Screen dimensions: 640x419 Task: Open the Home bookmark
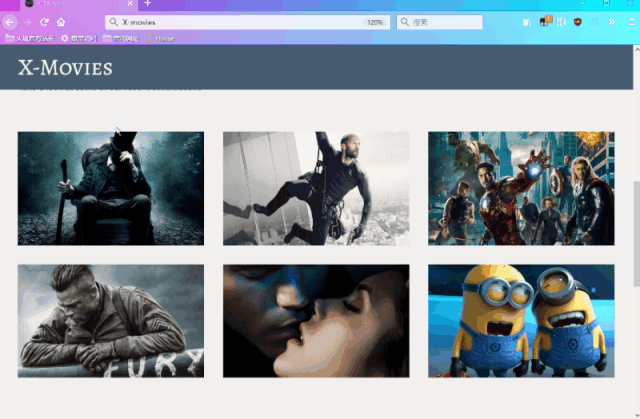pyautogui.click(x=160, y=38)
